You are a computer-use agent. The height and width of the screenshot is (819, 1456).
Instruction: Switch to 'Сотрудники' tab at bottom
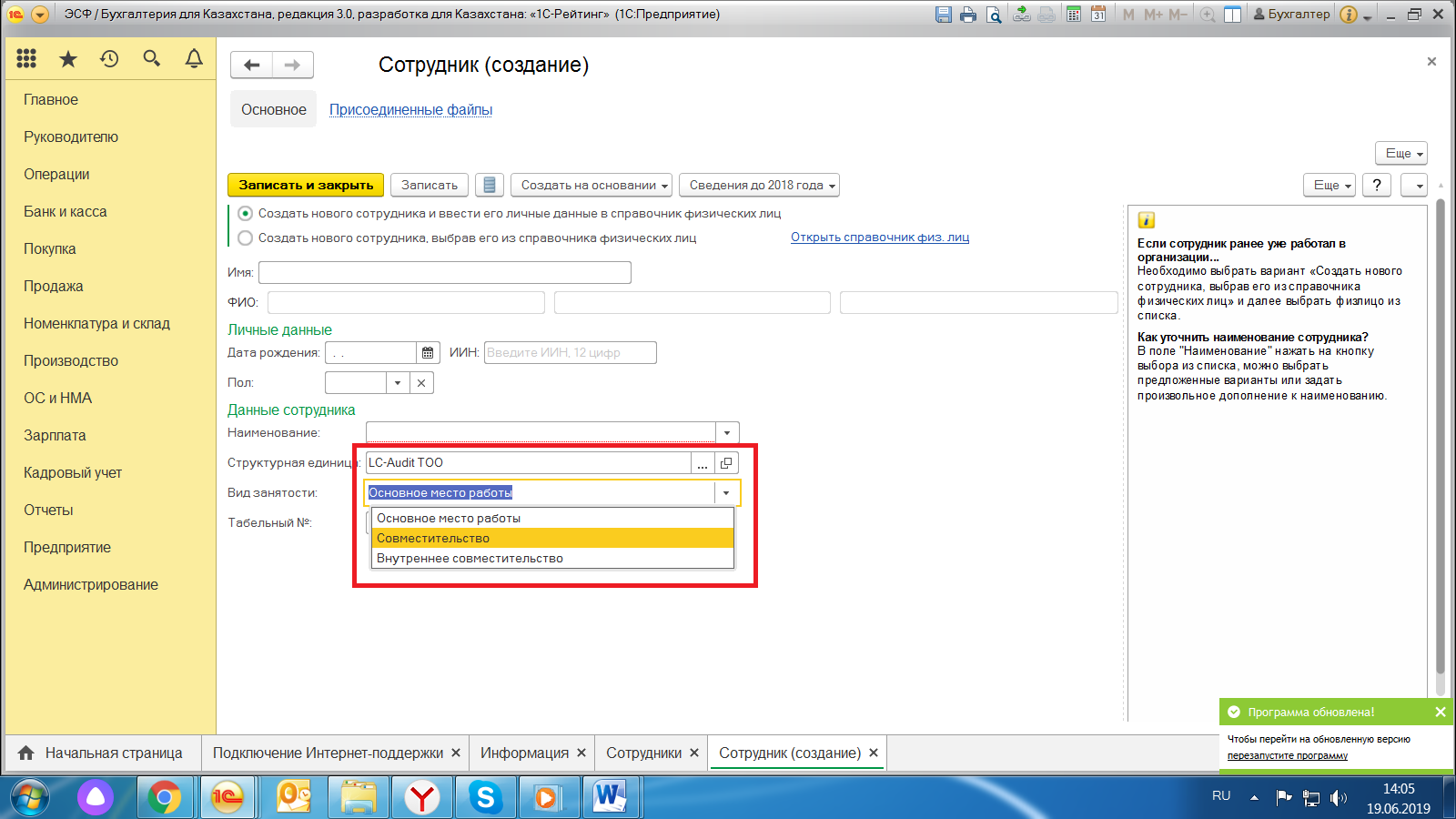pyautogui.click(x=643, y=753)
